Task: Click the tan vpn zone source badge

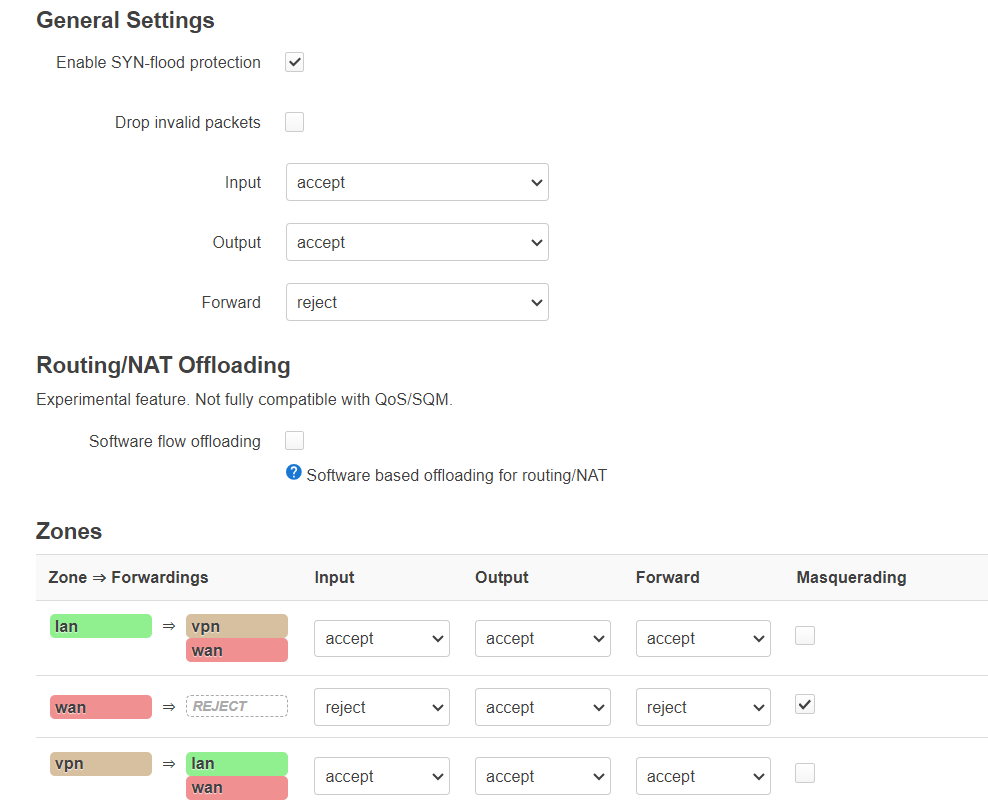Action: click(x=101, y=763)
